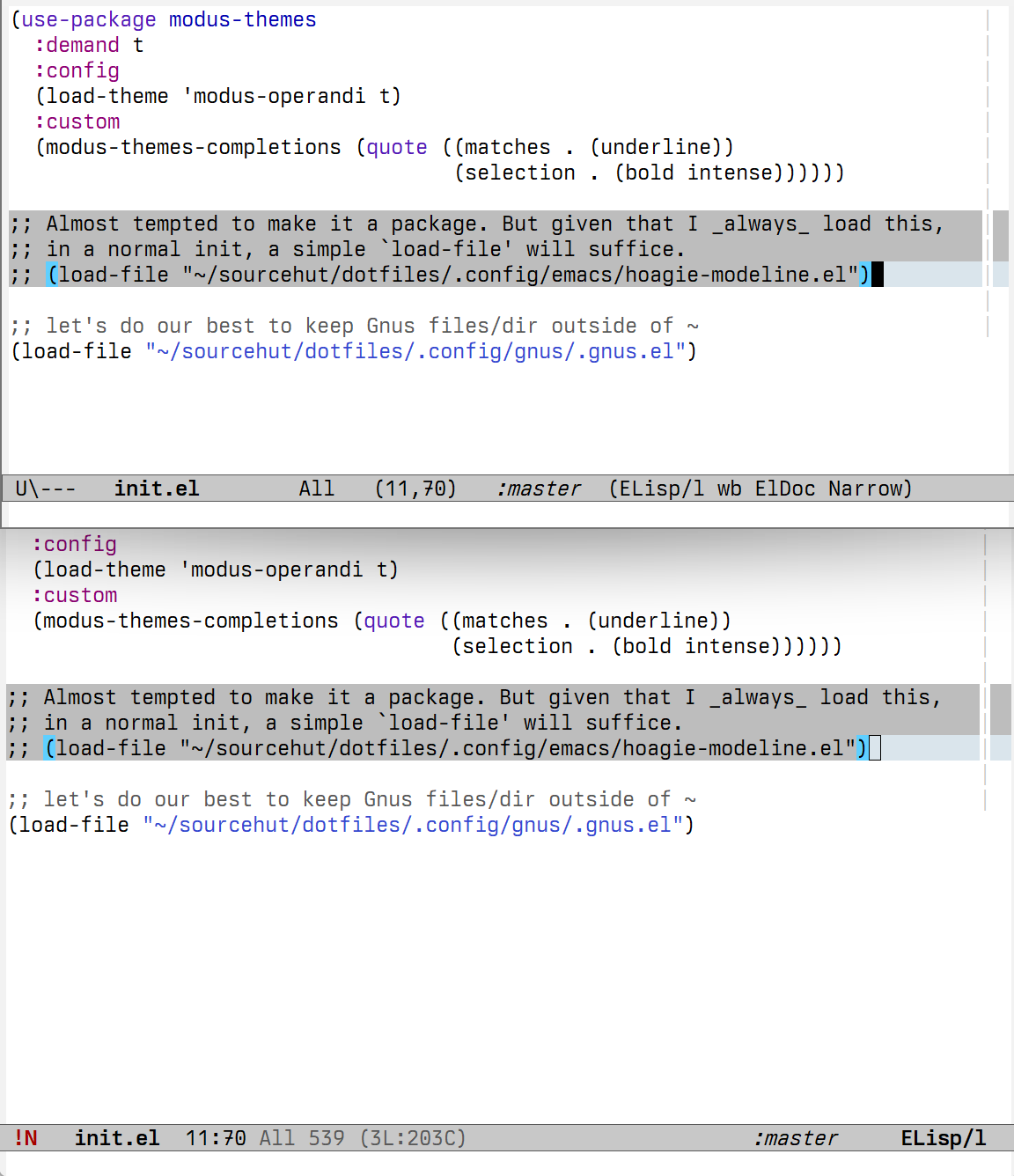This screenshot has height=1176, width=1014.
Task: Click init.el buffer name in bottom mode line
Action: click(117, 1138)
